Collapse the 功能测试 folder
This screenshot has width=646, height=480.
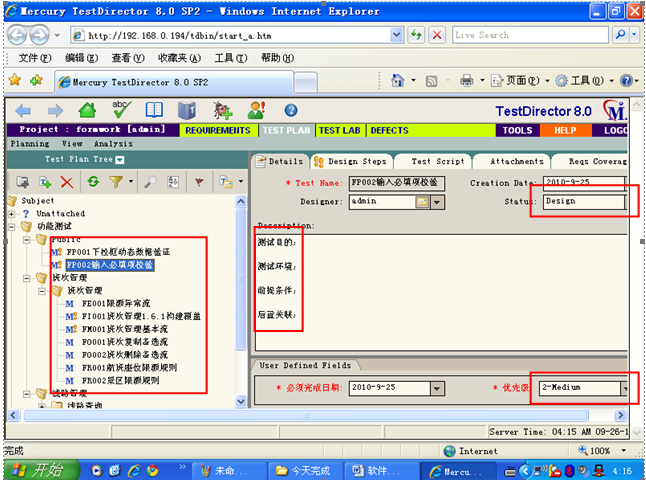pyautogui.click(x=12, y=226)
